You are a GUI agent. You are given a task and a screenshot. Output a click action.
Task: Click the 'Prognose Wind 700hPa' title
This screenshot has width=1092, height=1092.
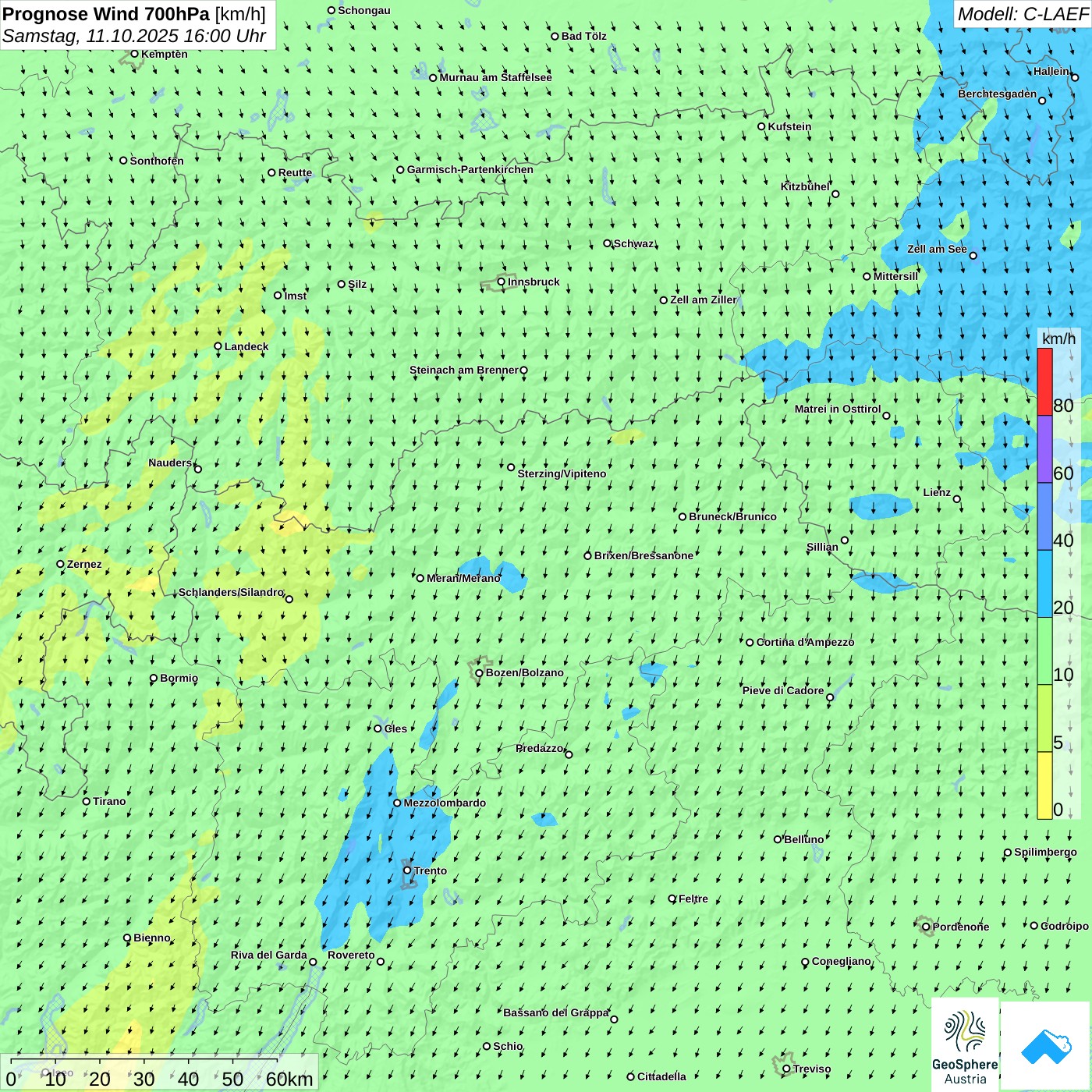[106, 14]
